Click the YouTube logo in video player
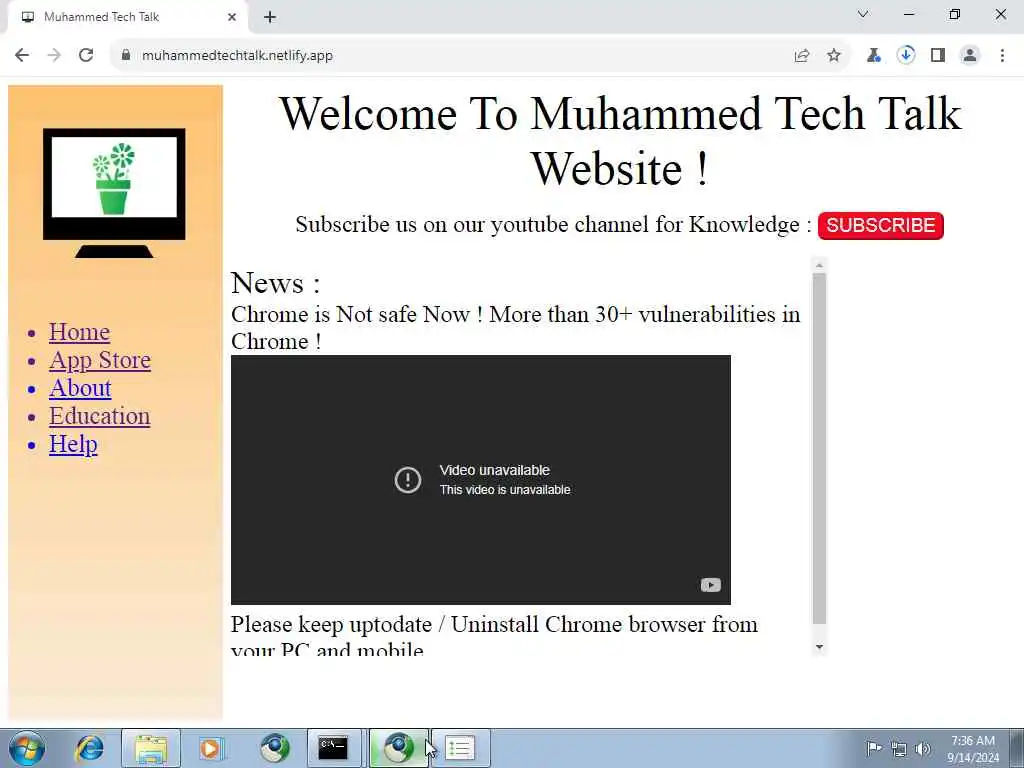1024x768 pixels. [x=711, y=585]
